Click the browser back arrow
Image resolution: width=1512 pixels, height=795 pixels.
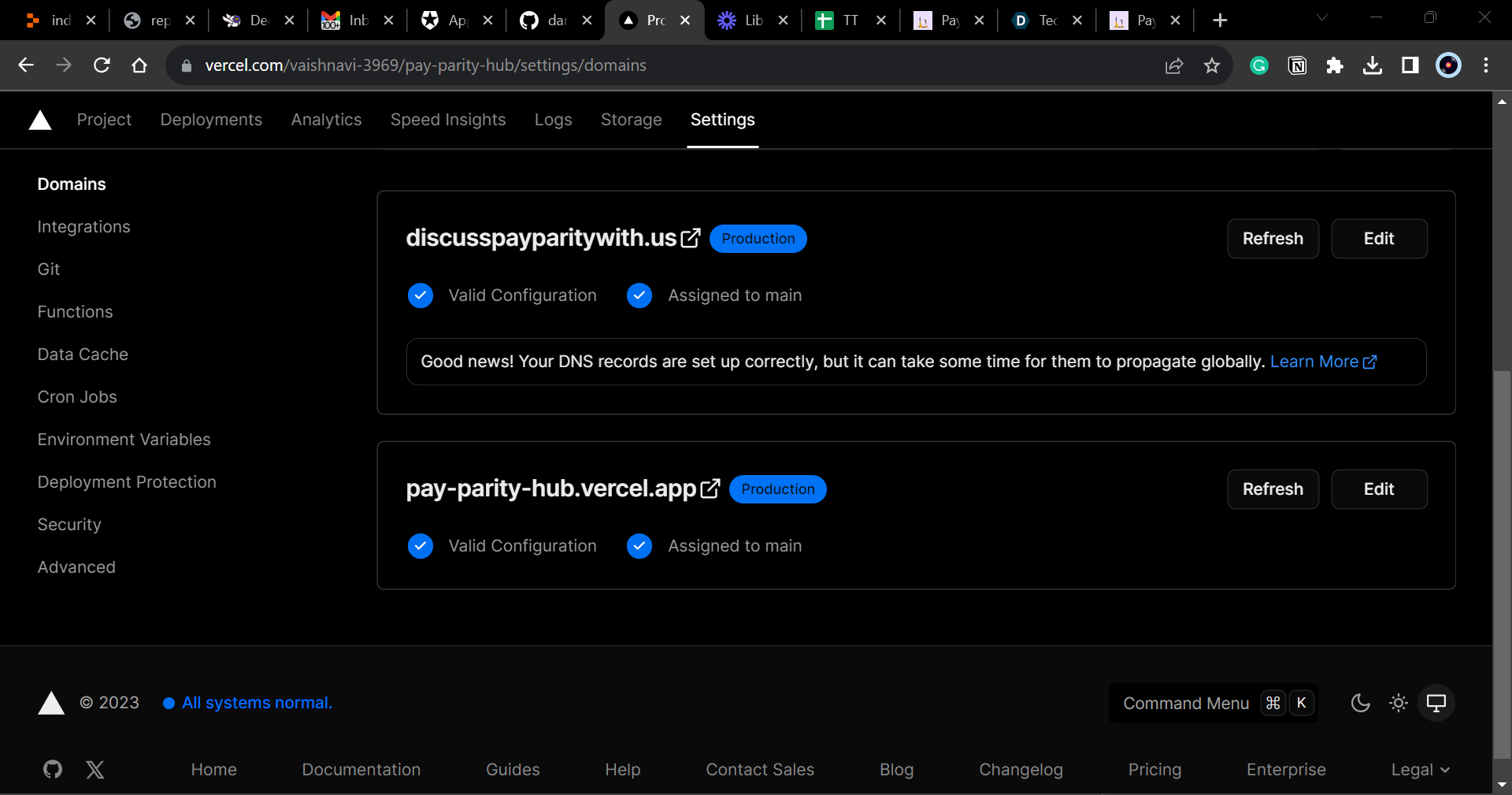click(x=26, y=65)
